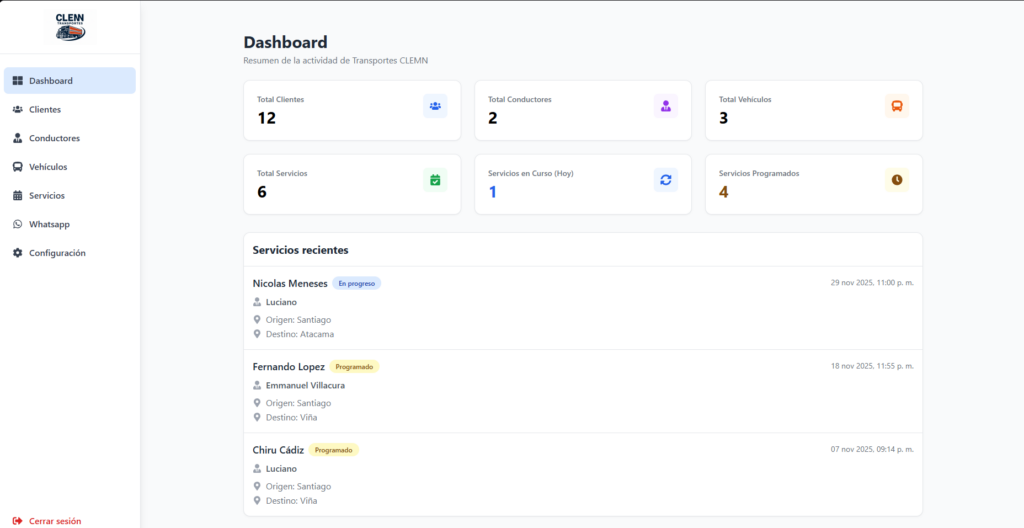Click the orange bus icon on Total Vehículos
The width and height of the screenshot is (1024, 528).
coord(897,106)
